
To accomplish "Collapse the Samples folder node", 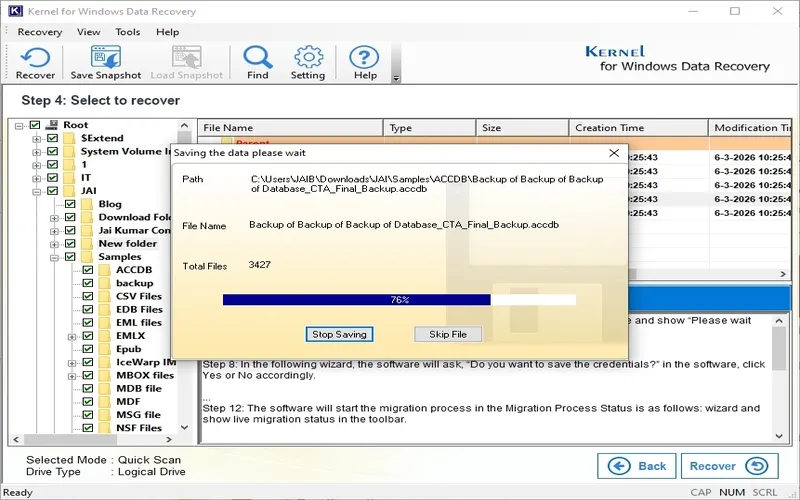I will pos(54,257).
